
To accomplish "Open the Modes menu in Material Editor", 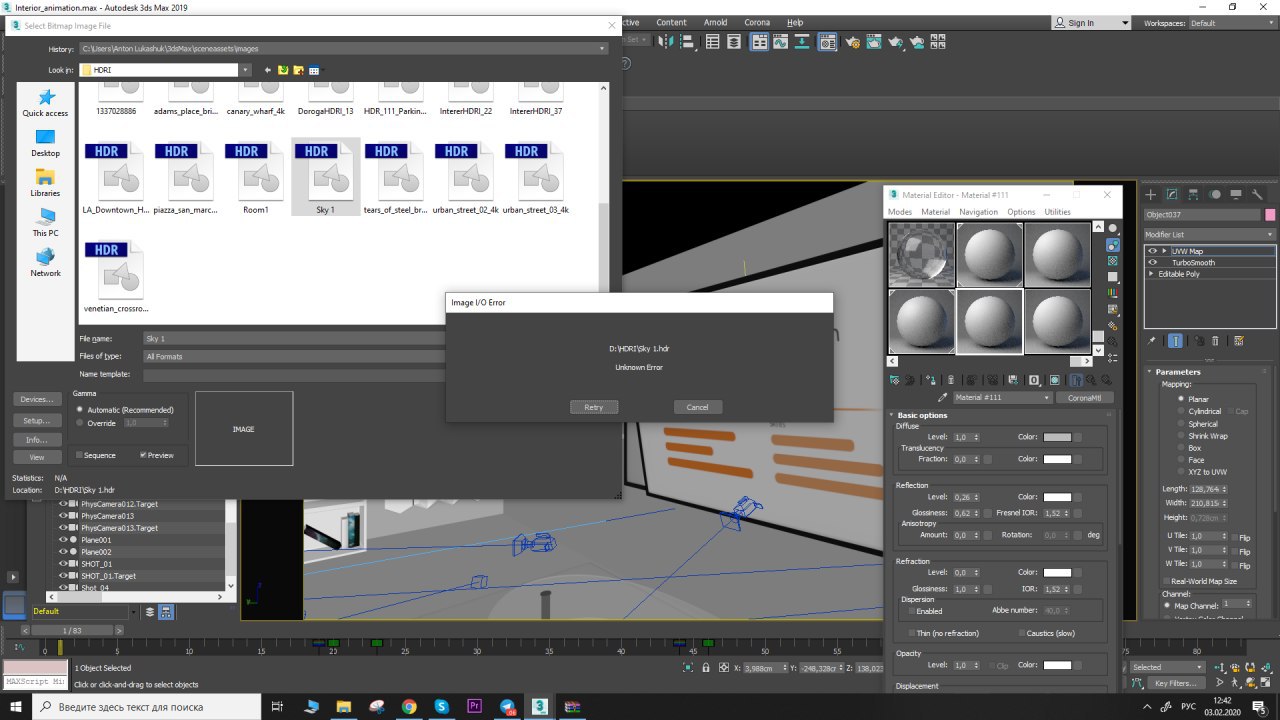I will [x=900, y=212].
